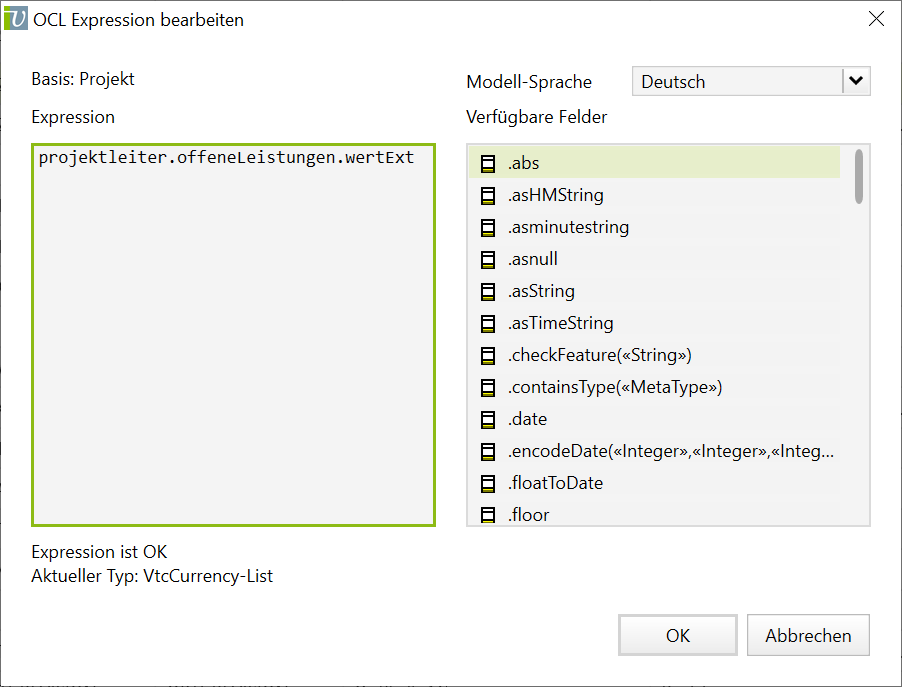
Task: Click the icon next to .date
Action: click(488, 419)
